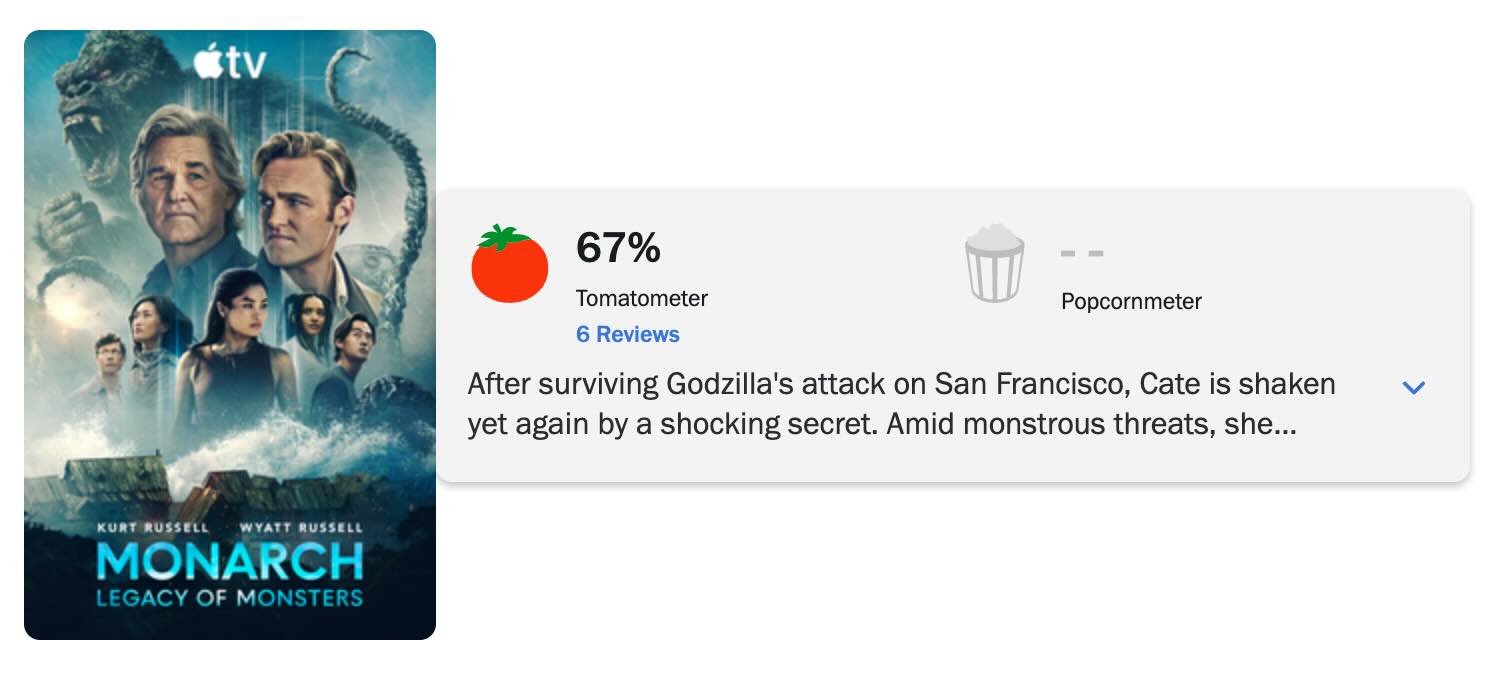1492x674 pixels.
Task: Click the 67% Tomatometer score
Action: (x=618, y=248)
